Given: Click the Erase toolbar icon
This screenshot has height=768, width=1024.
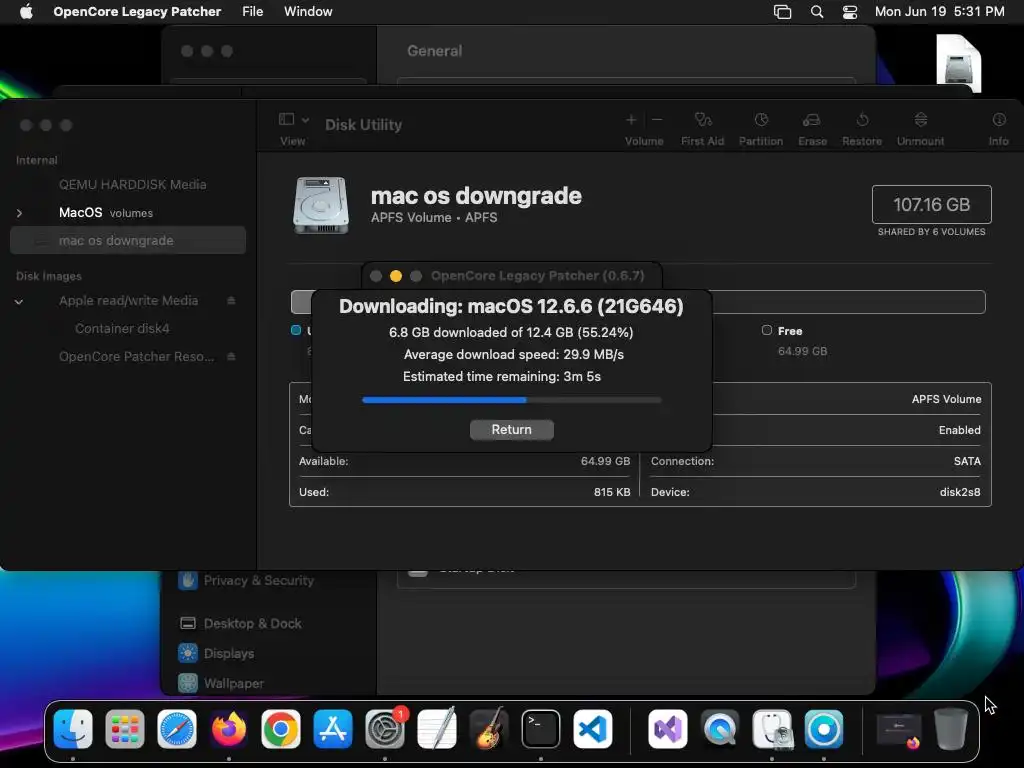Looking at the screenshot, I should pyautogui.click(x=812, y=120).
